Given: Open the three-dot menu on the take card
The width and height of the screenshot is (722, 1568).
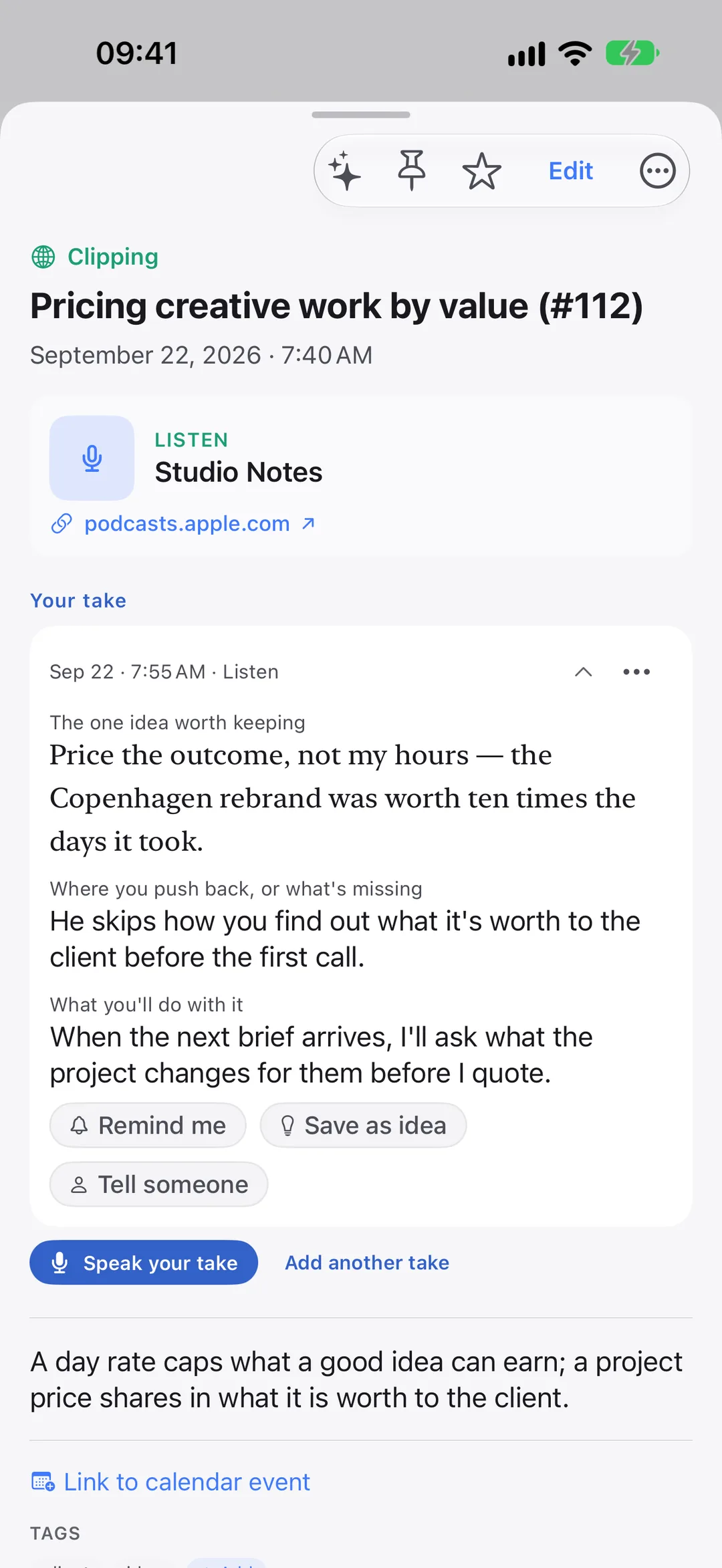Looking at the screenshot, I should coord(636,672).
